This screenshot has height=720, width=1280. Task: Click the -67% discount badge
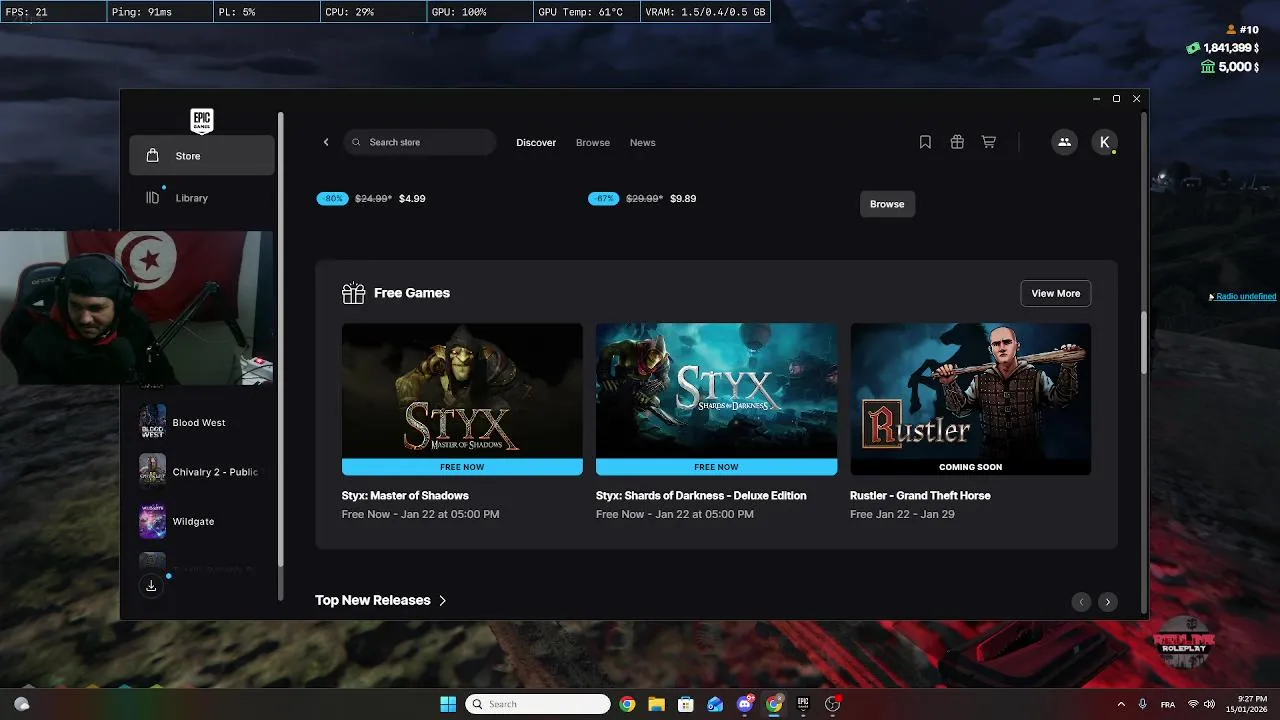[x=604, y=199]
